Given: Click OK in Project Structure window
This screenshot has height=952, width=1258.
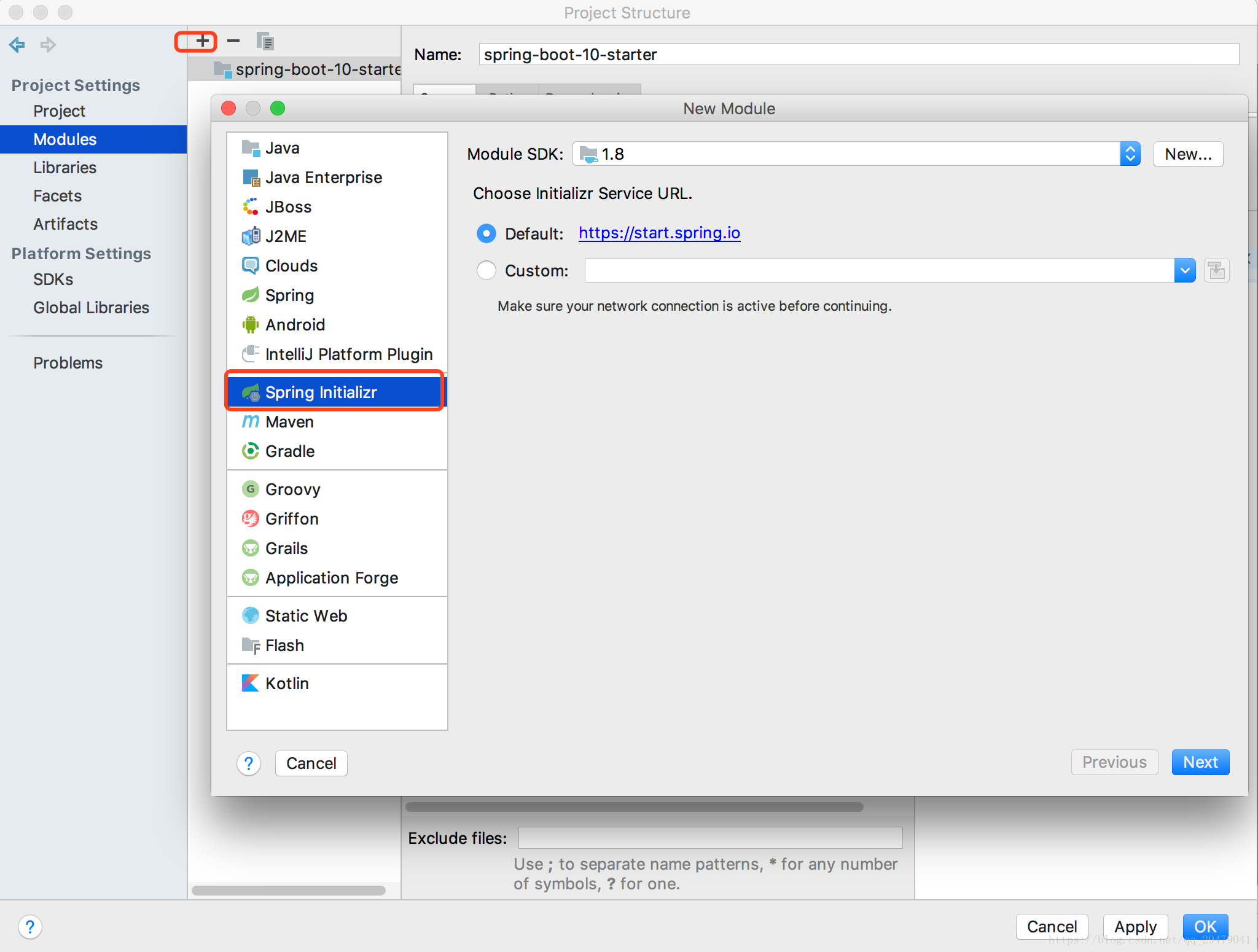Looking at the screenshot, I should [1205, 927].
